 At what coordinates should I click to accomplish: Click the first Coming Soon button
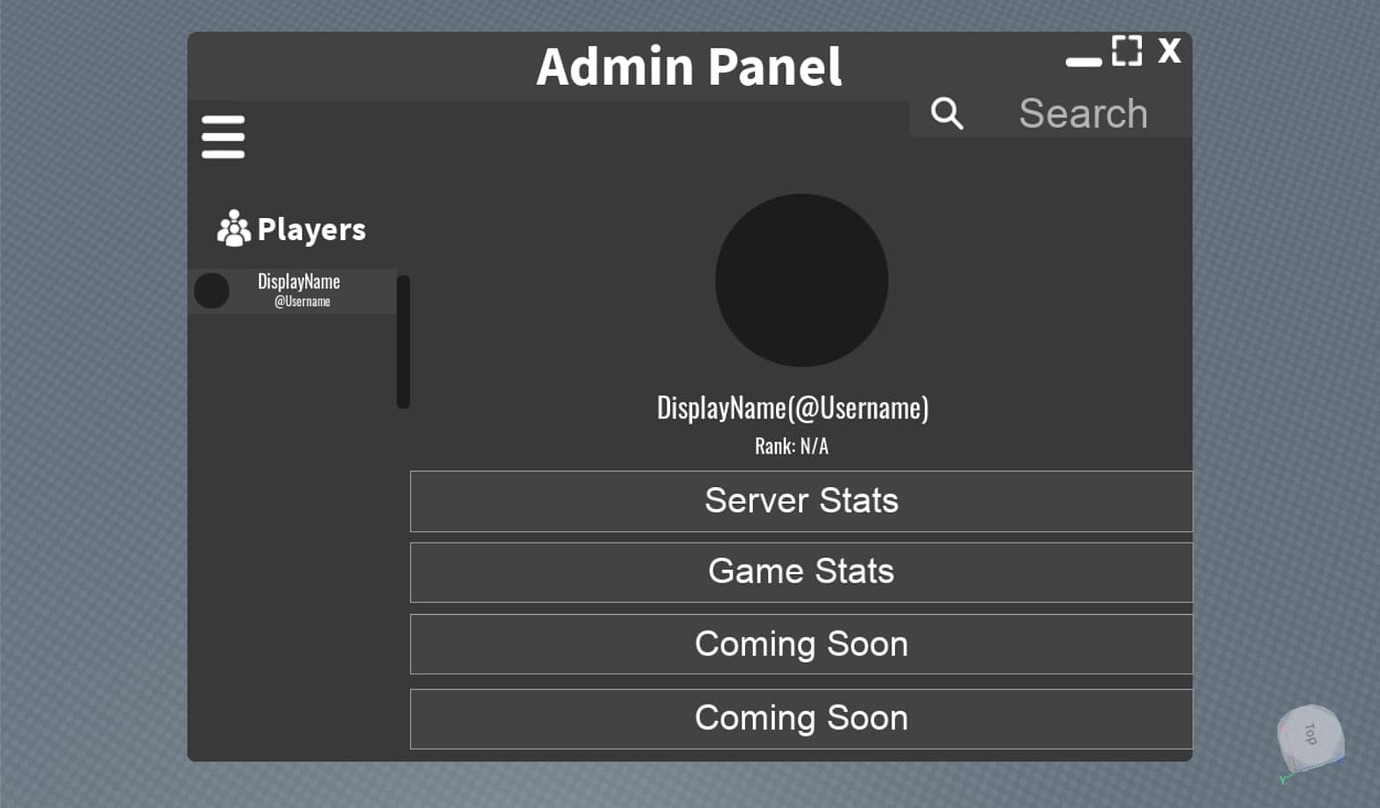800,643
